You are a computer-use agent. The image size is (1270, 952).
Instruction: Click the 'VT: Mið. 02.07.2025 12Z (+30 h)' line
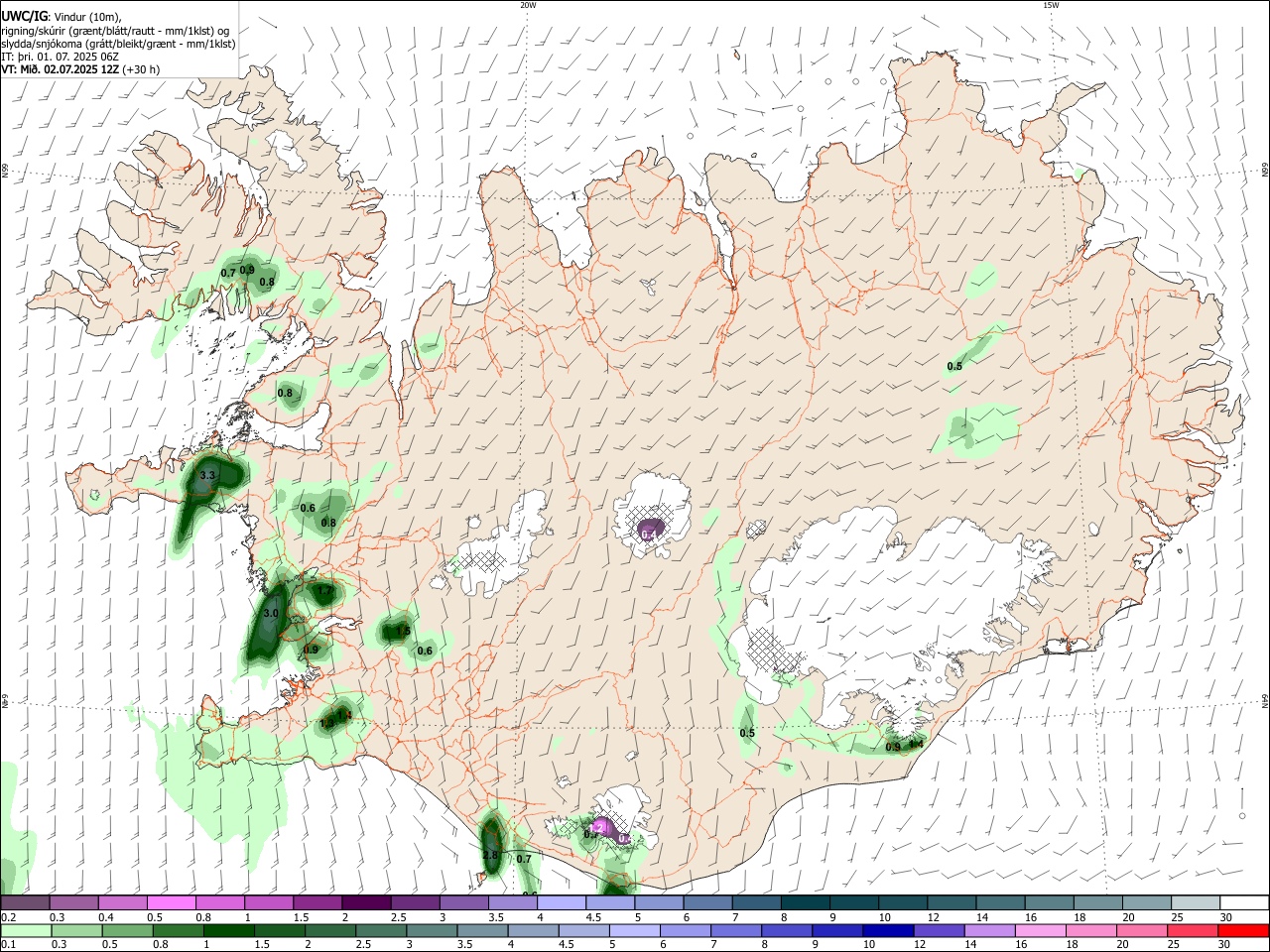click(x=80, y=69)
